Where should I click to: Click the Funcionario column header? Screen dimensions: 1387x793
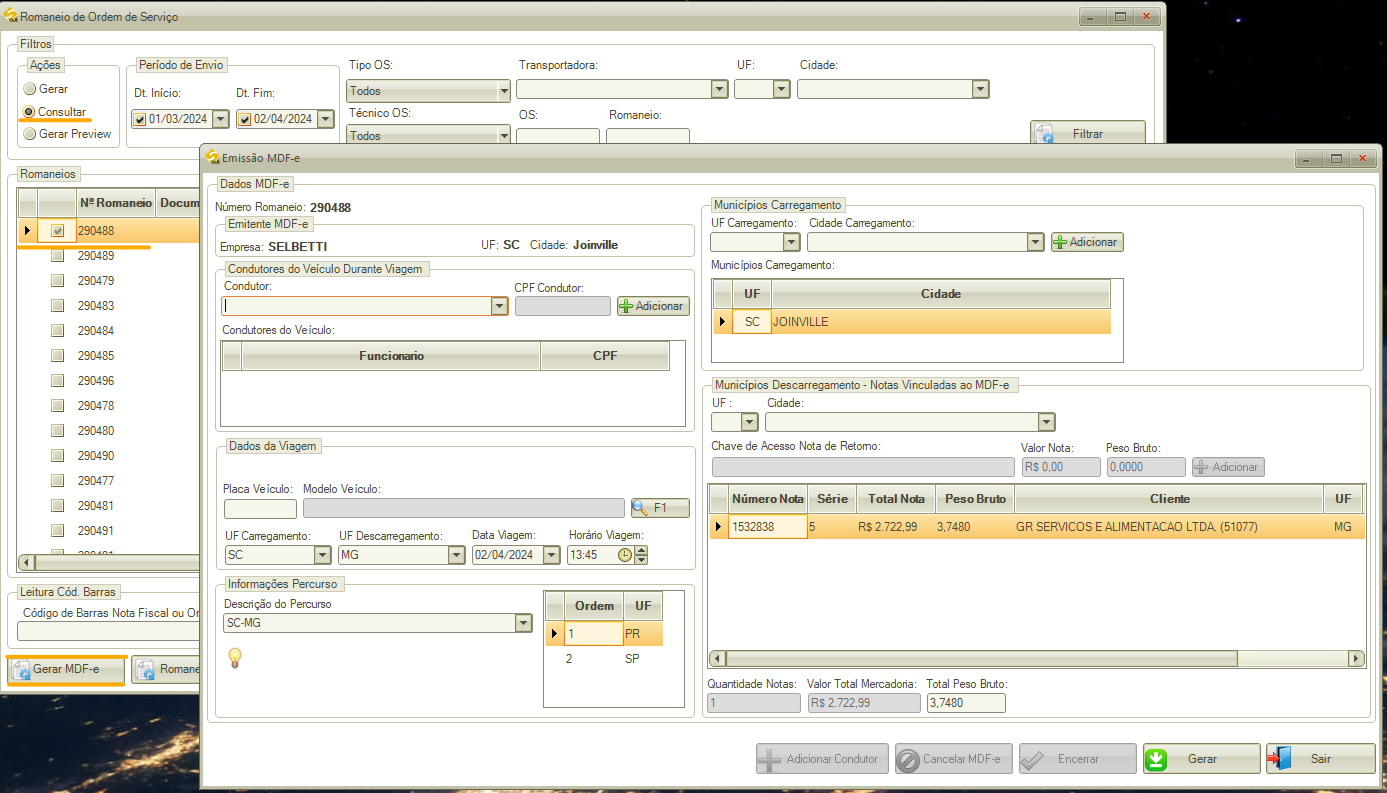tap(391, 356)
